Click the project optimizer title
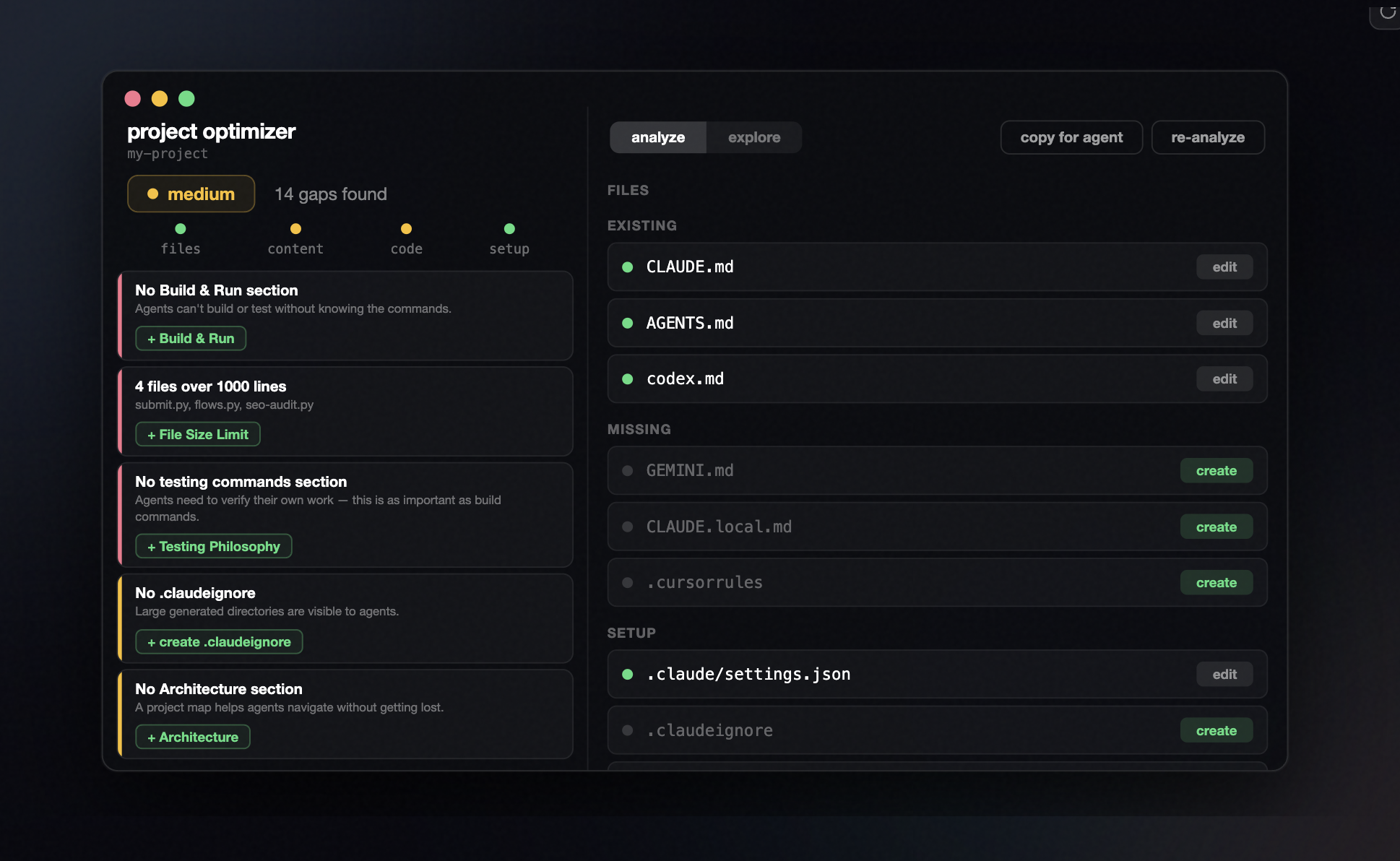Image resolution: width=1400 pixels, height=861 pixels. click(x=212, y=131)
